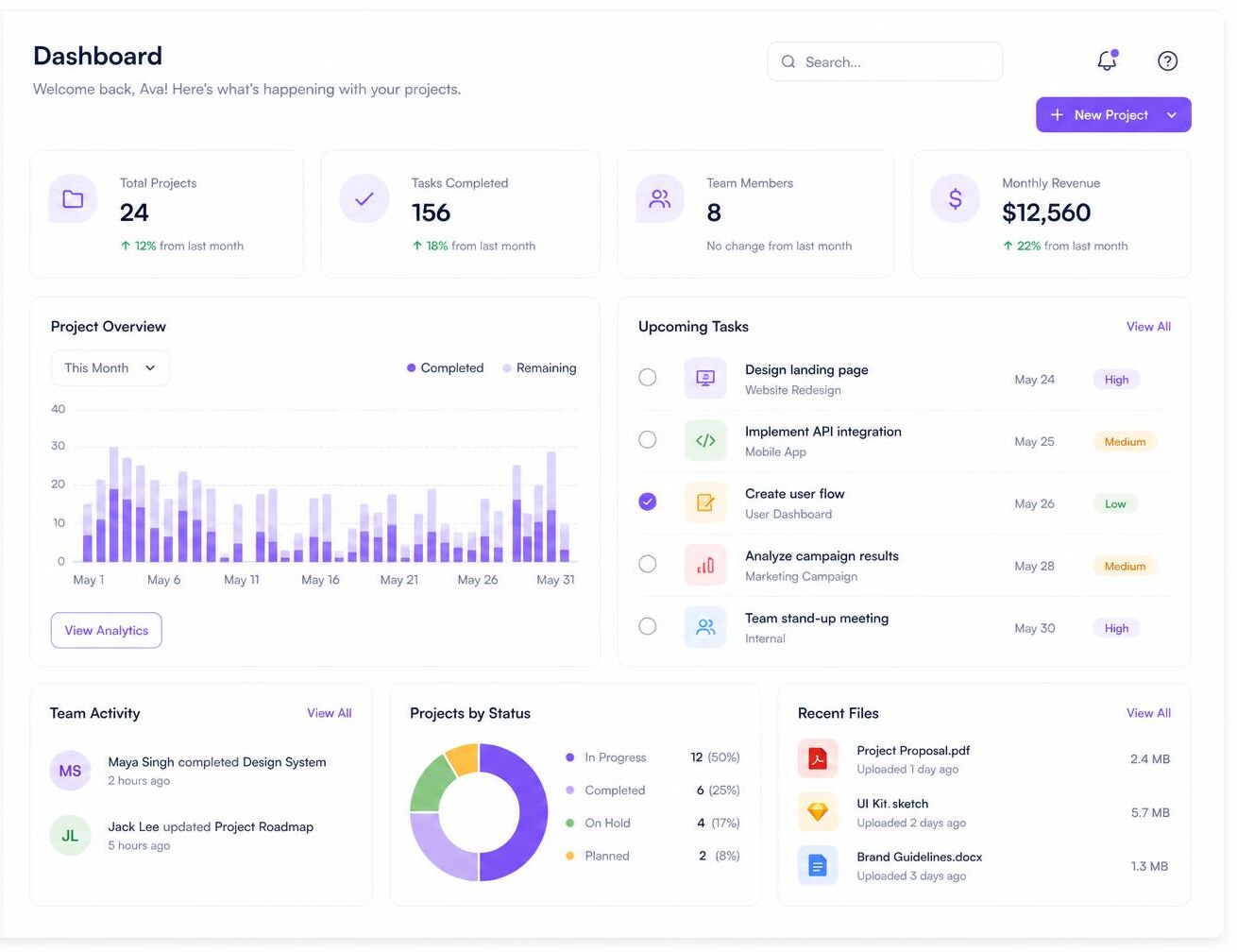Image resolution: width=1237 pixels, height=952 pixels.
Task: Expand the New Project dropdown arrow
Action: (1172, 115)
